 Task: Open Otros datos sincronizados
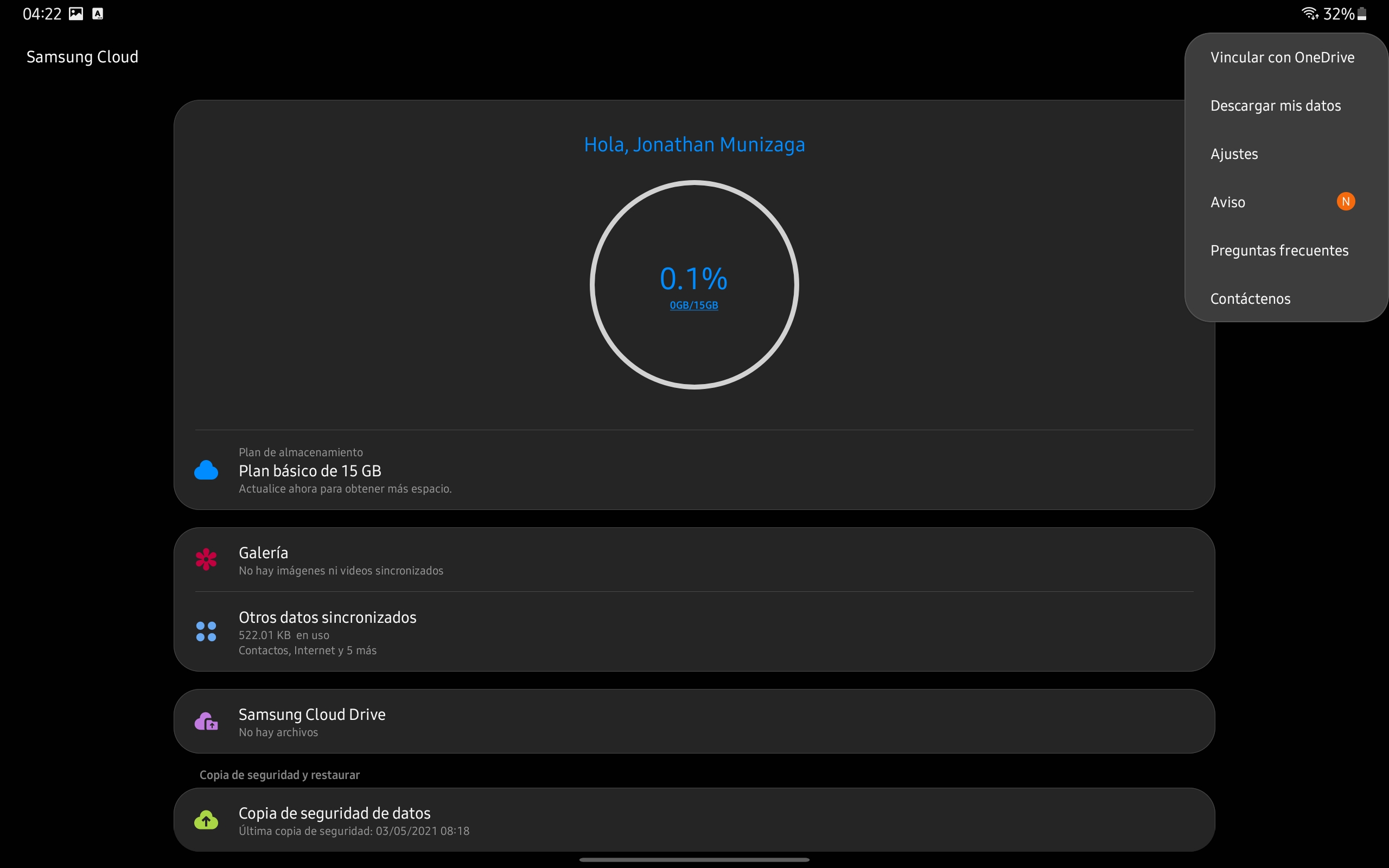pos(694,631)
